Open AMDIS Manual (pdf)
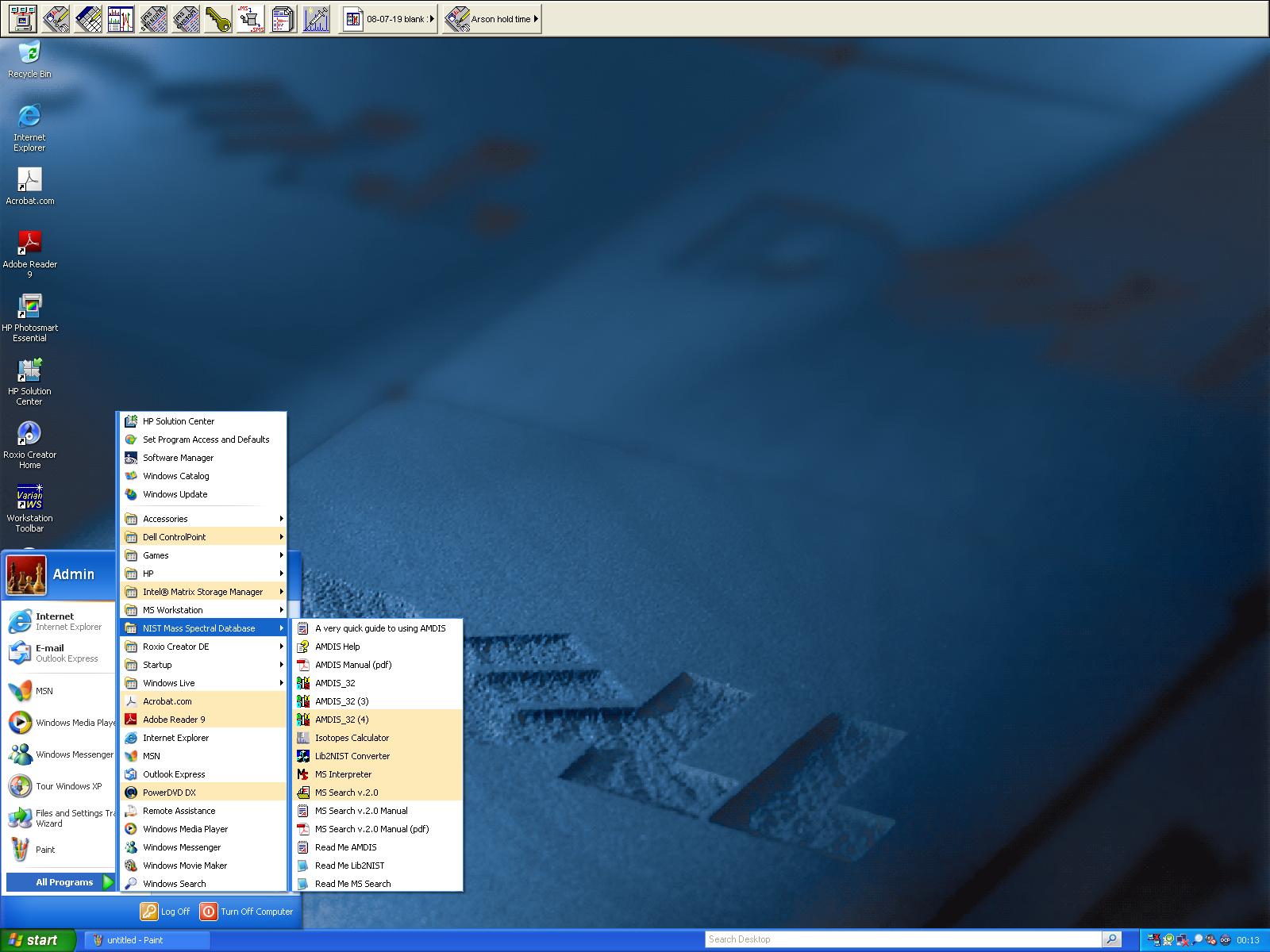Image resolution: width=1270 pixels, height=952 pixels. click(x=378, y=665)
